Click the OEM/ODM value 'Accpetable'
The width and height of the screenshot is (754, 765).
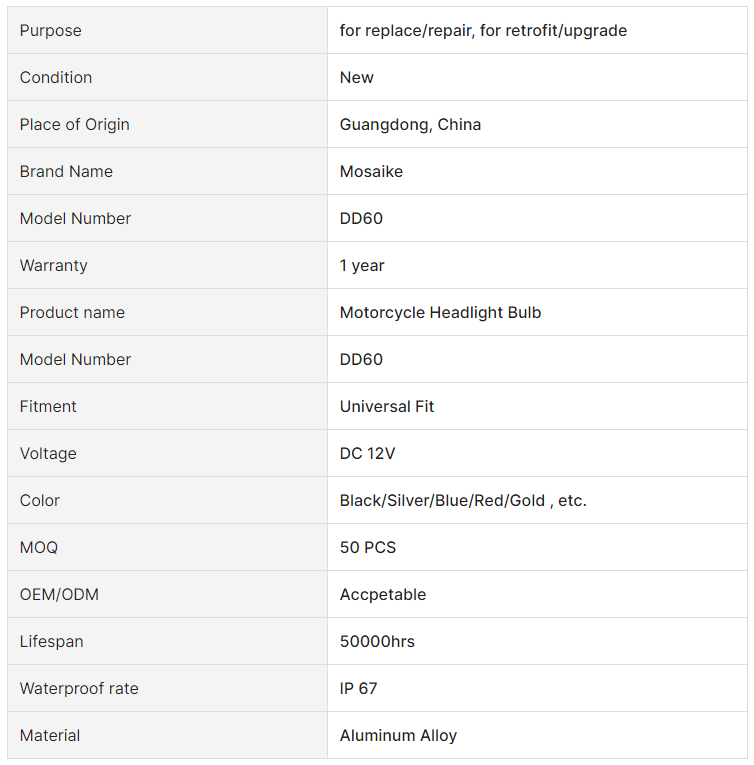pyautogui.click(x=383, y=594)
